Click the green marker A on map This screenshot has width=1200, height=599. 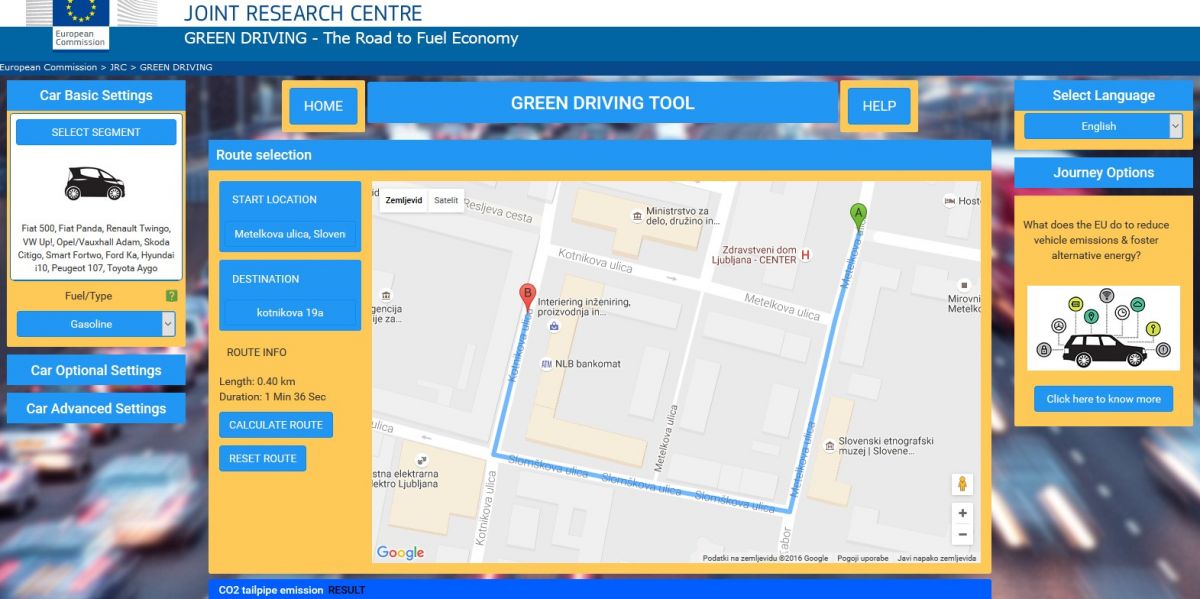point(857,214)
